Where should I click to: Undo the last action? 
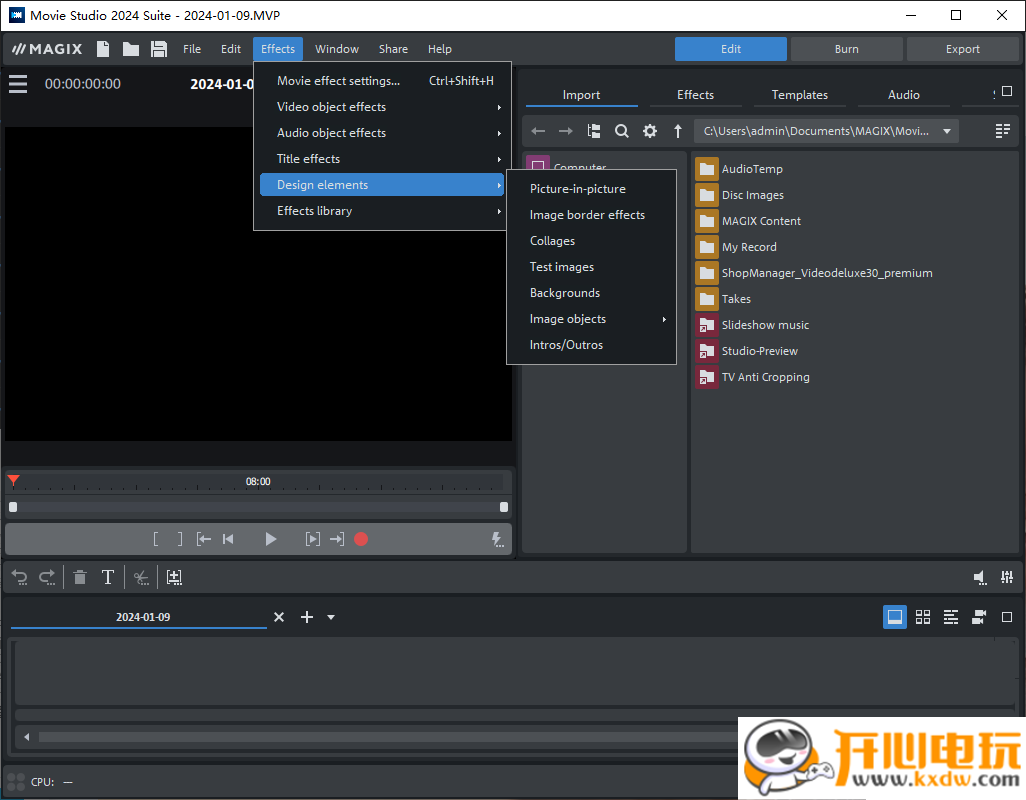coord(20,577)
